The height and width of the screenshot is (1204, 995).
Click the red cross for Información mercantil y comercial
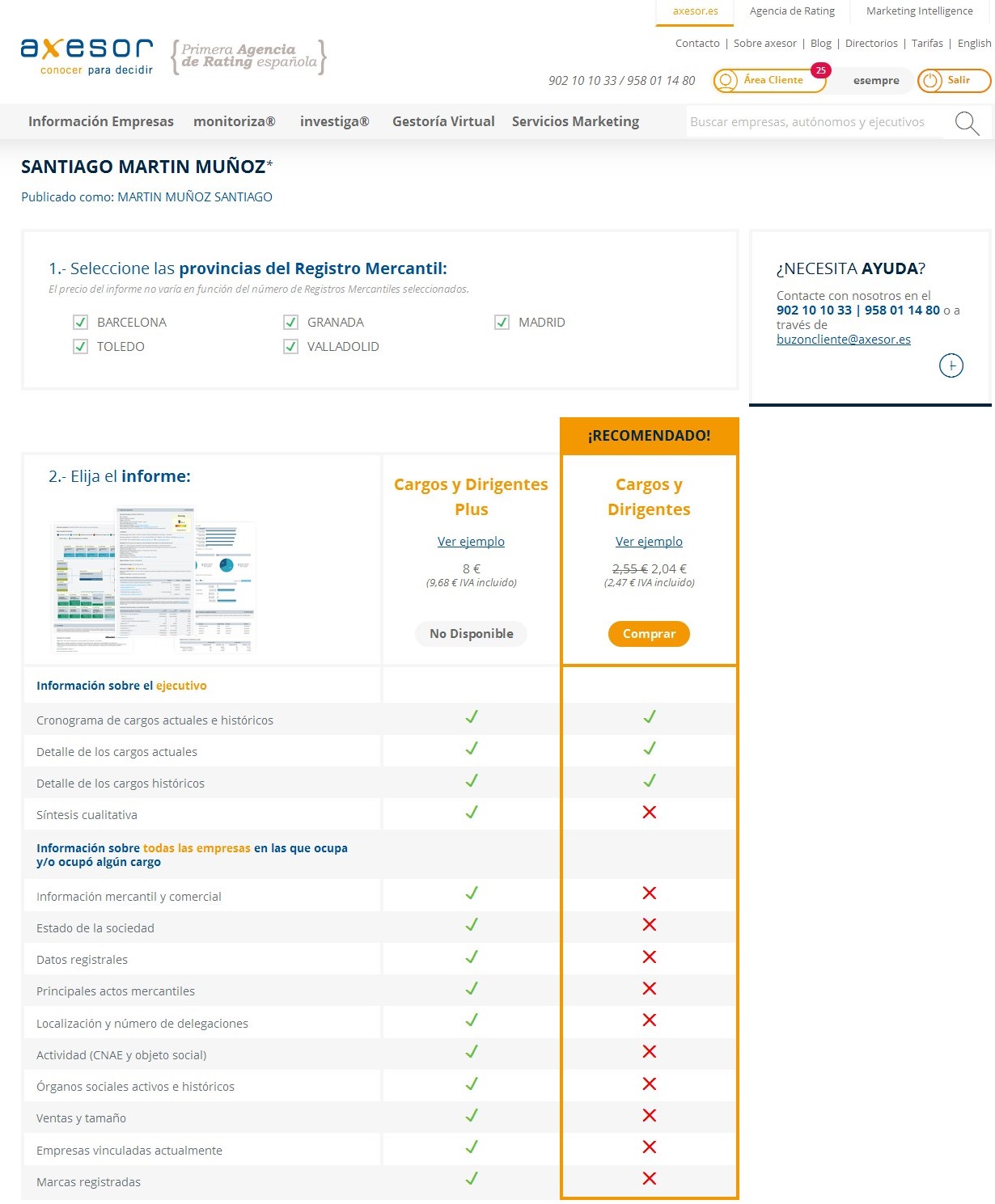click(649, 893)
